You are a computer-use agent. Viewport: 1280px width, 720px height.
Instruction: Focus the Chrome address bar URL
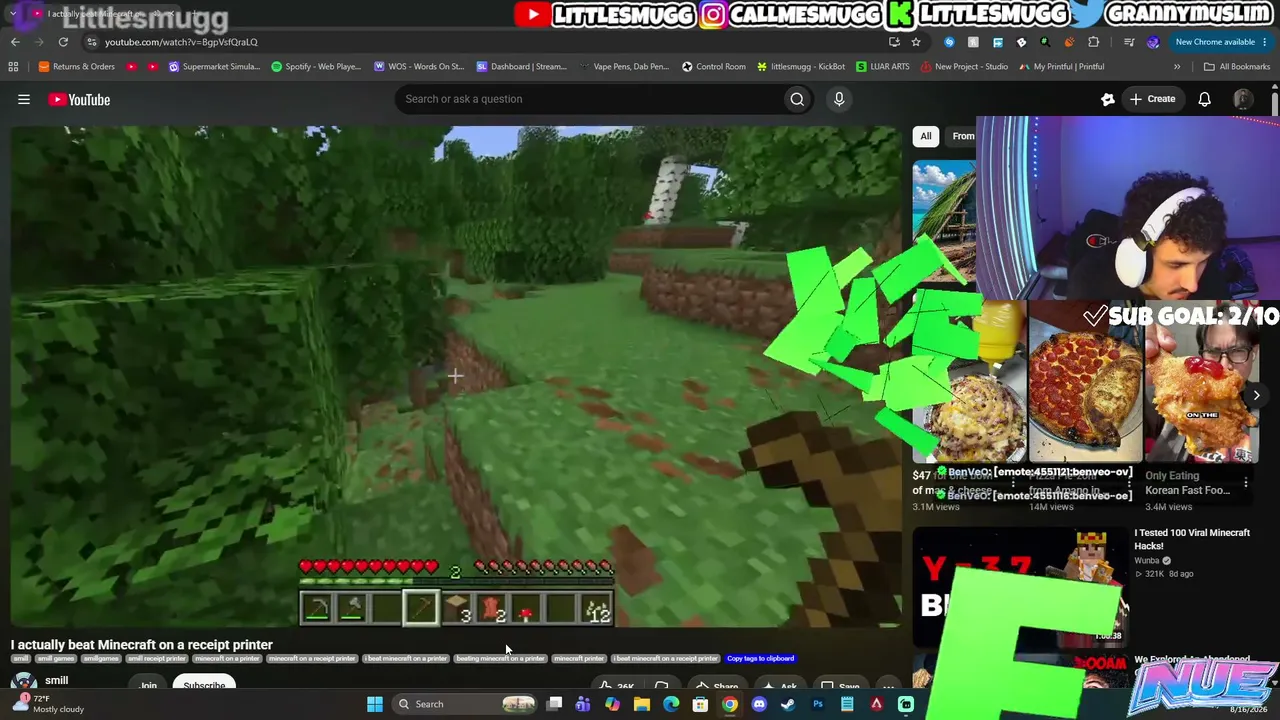point(181,42)
